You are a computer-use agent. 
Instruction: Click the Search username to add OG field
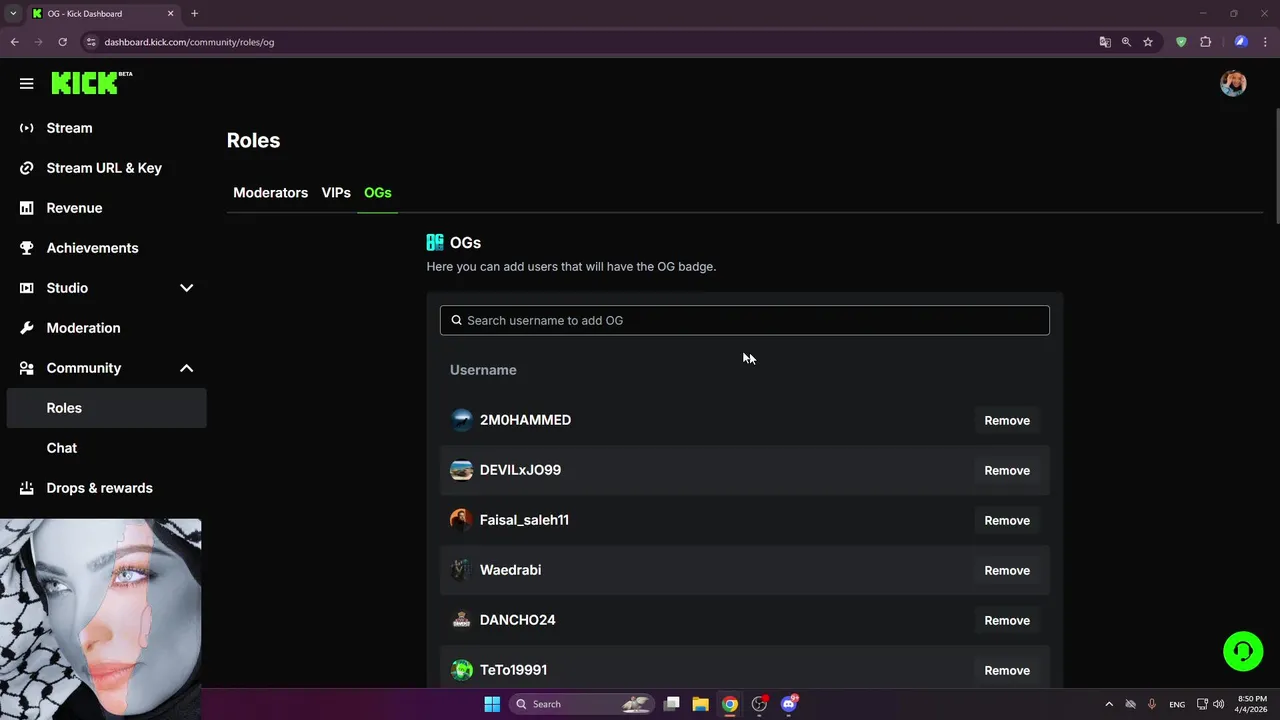(745, 320)
